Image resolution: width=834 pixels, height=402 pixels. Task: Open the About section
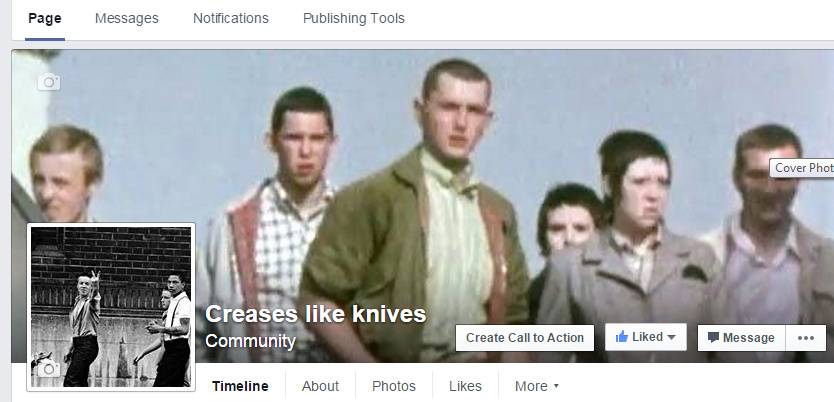320,386
